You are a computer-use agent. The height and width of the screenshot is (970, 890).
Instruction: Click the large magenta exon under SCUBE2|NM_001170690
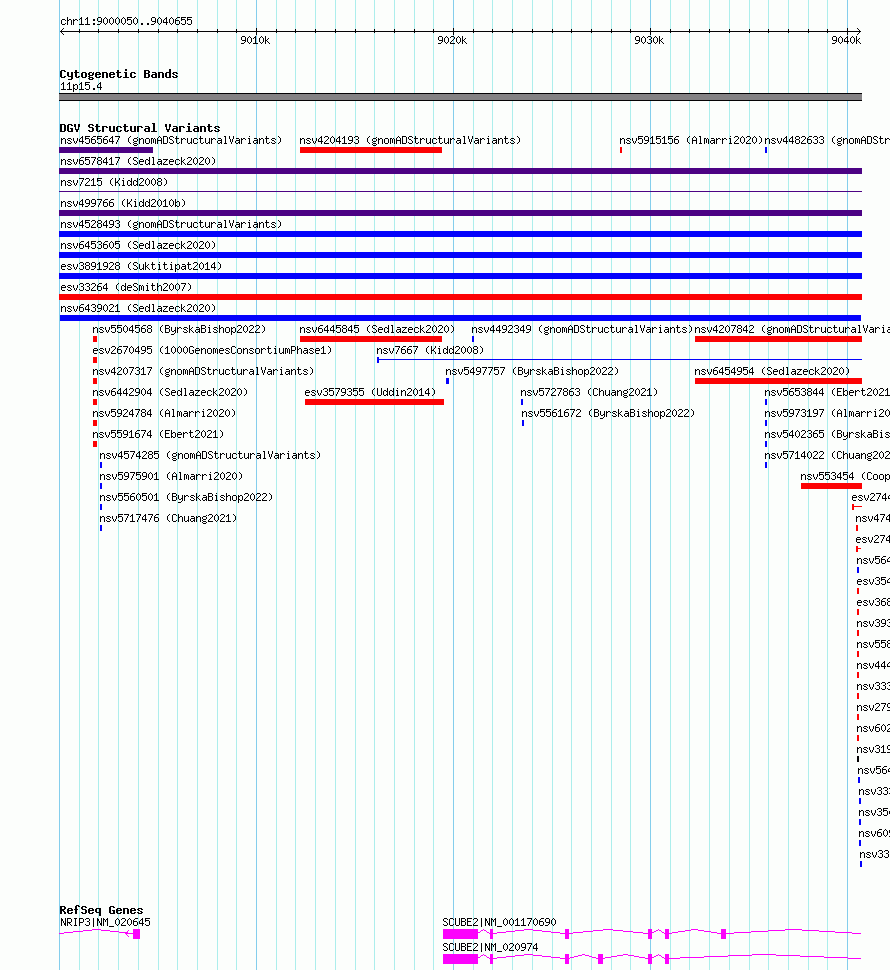click(460, 934)
